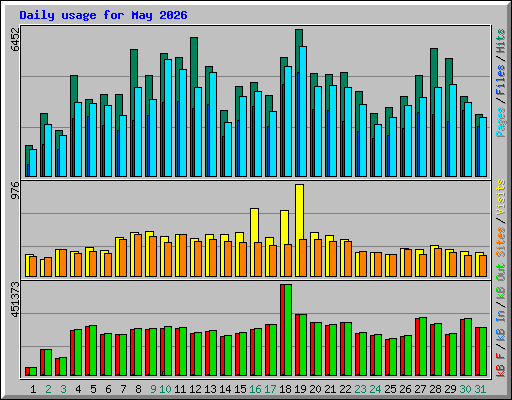Click the green kB Out bar for day 30
Image resolution: width=512 pixels, height=400 pixels.
click(x=468, y=347)
